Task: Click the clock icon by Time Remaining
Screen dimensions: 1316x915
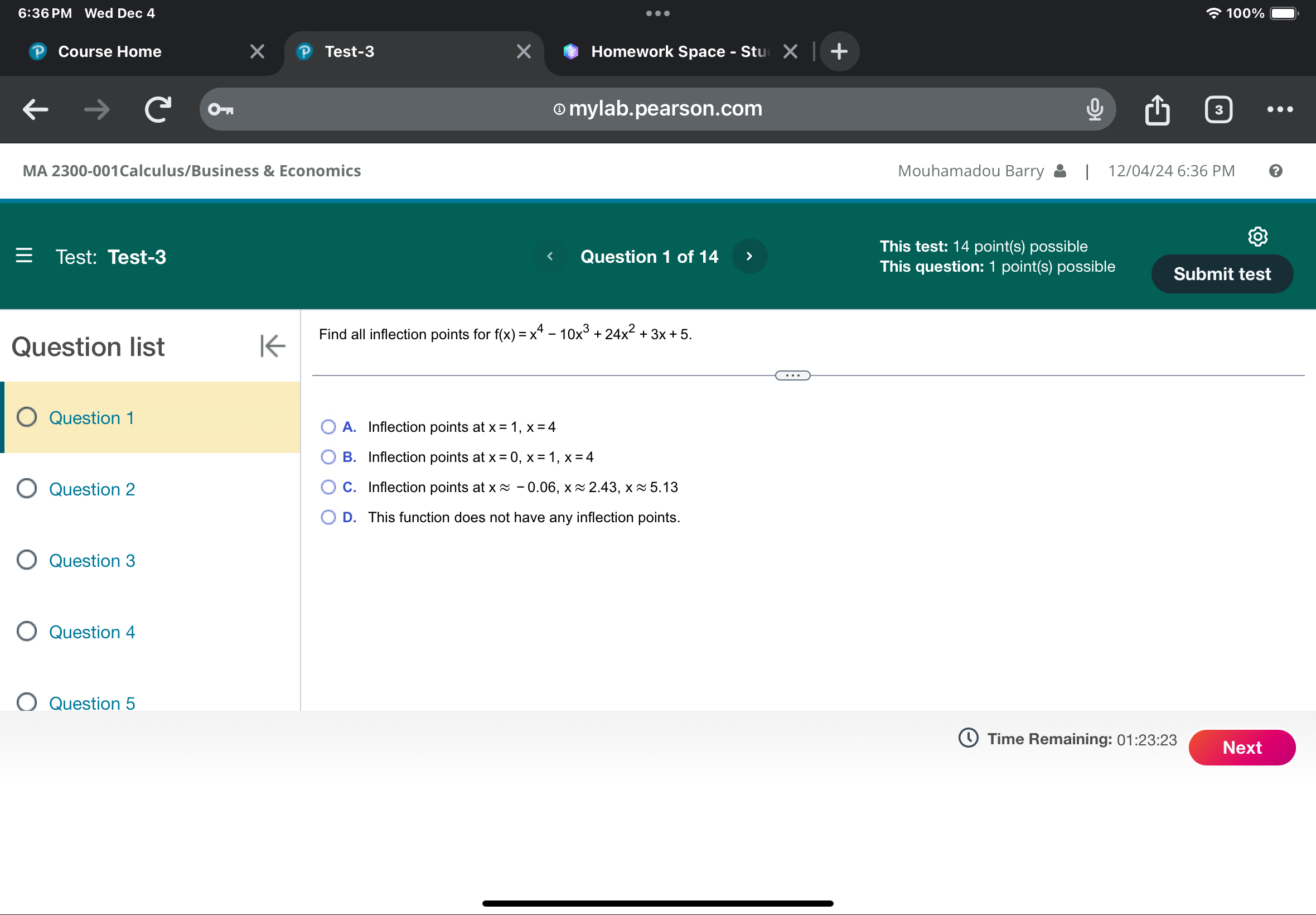Action: (x=968, y=738)
